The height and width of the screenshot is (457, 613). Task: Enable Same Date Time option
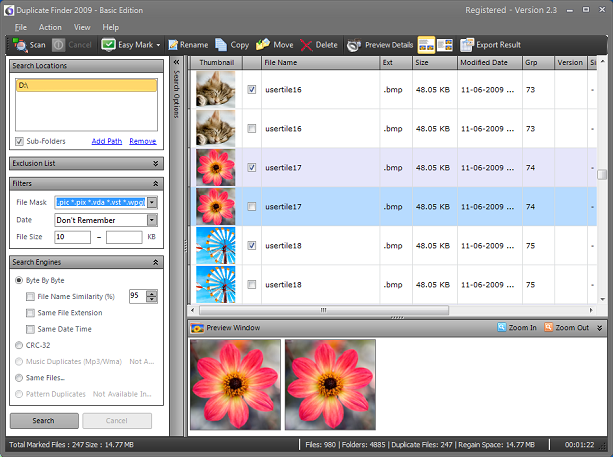click(30, 329)
